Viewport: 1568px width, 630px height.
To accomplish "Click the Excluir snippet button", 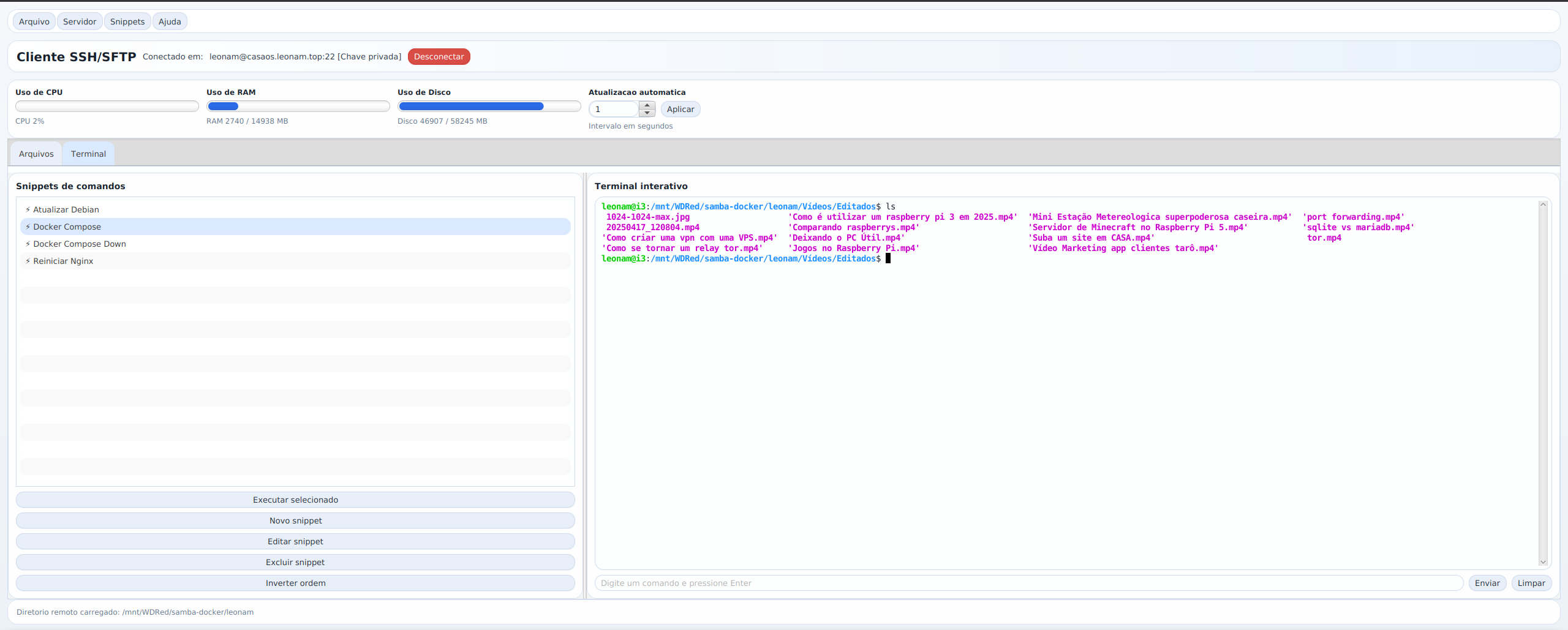I will [295, 562].
